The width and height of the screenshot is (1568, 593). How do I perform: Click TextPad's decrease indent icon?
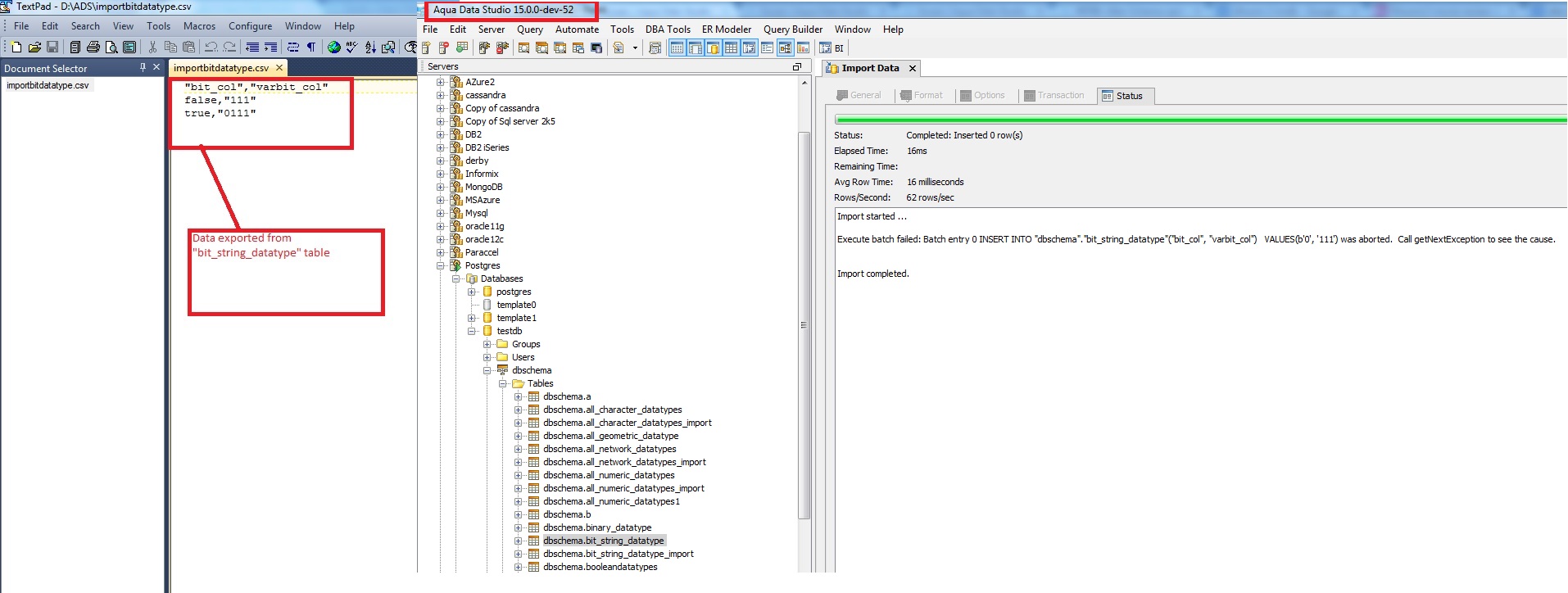click(252, 48)
